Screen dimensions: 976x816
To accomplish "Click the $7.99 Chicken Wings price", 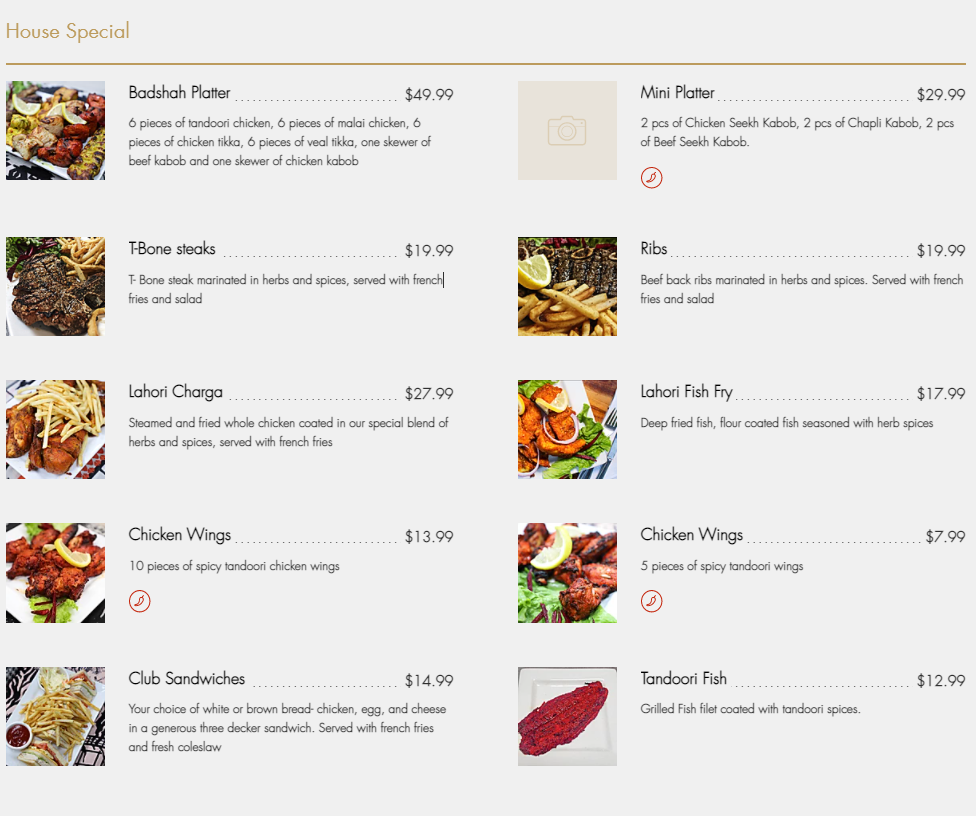I will (x=945, y=537).
